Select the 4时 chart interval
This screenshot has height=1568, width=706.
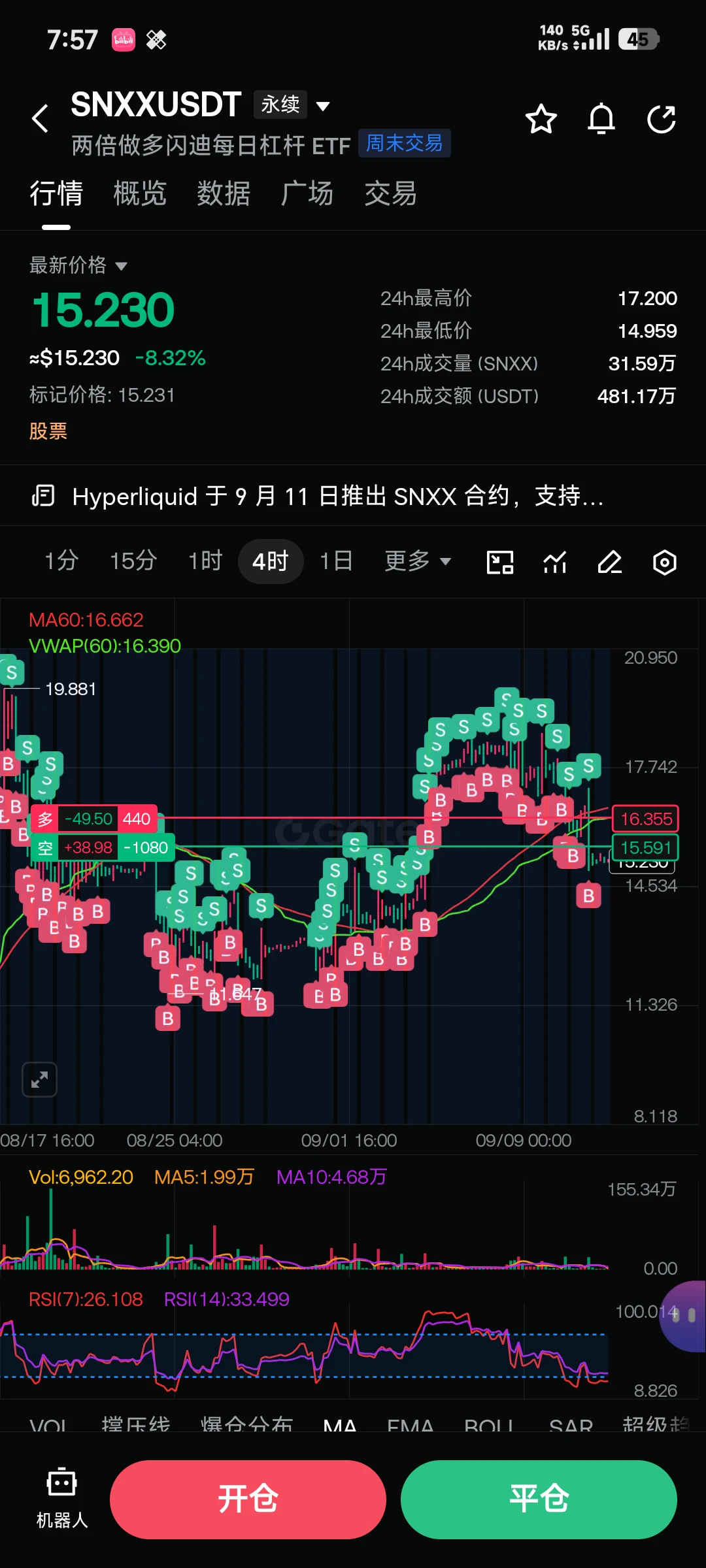click(x=270, y=561)
